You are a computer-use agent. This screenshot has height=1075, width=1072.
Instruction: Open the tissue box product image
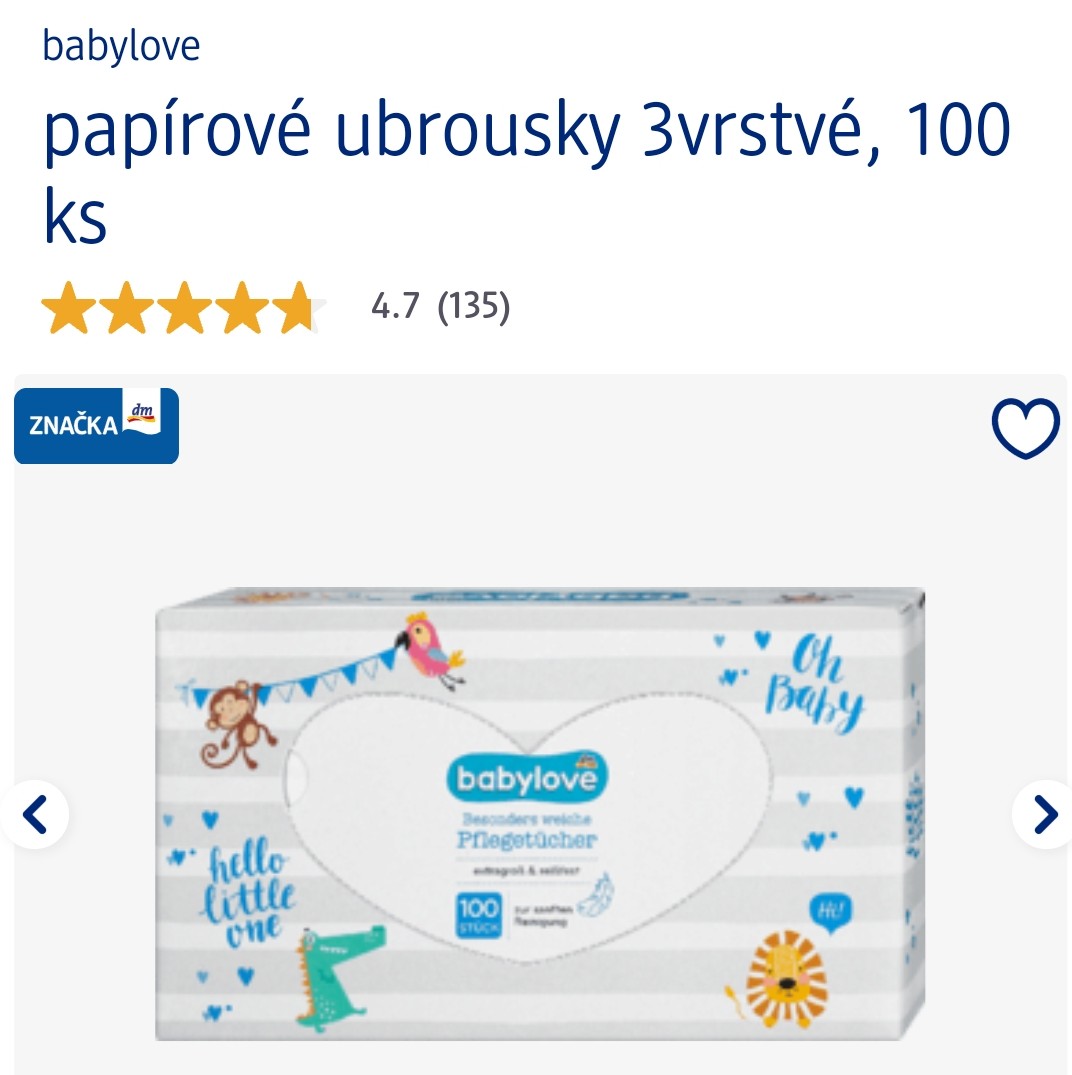click(539, 813)
